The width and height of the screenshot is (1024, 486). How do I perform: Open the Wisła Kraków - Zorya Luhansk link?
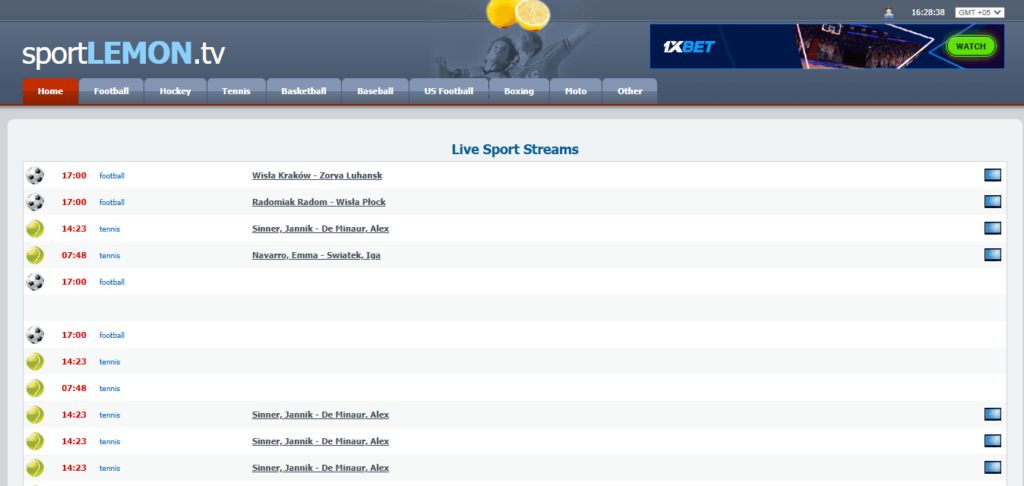tap(317, 176)
